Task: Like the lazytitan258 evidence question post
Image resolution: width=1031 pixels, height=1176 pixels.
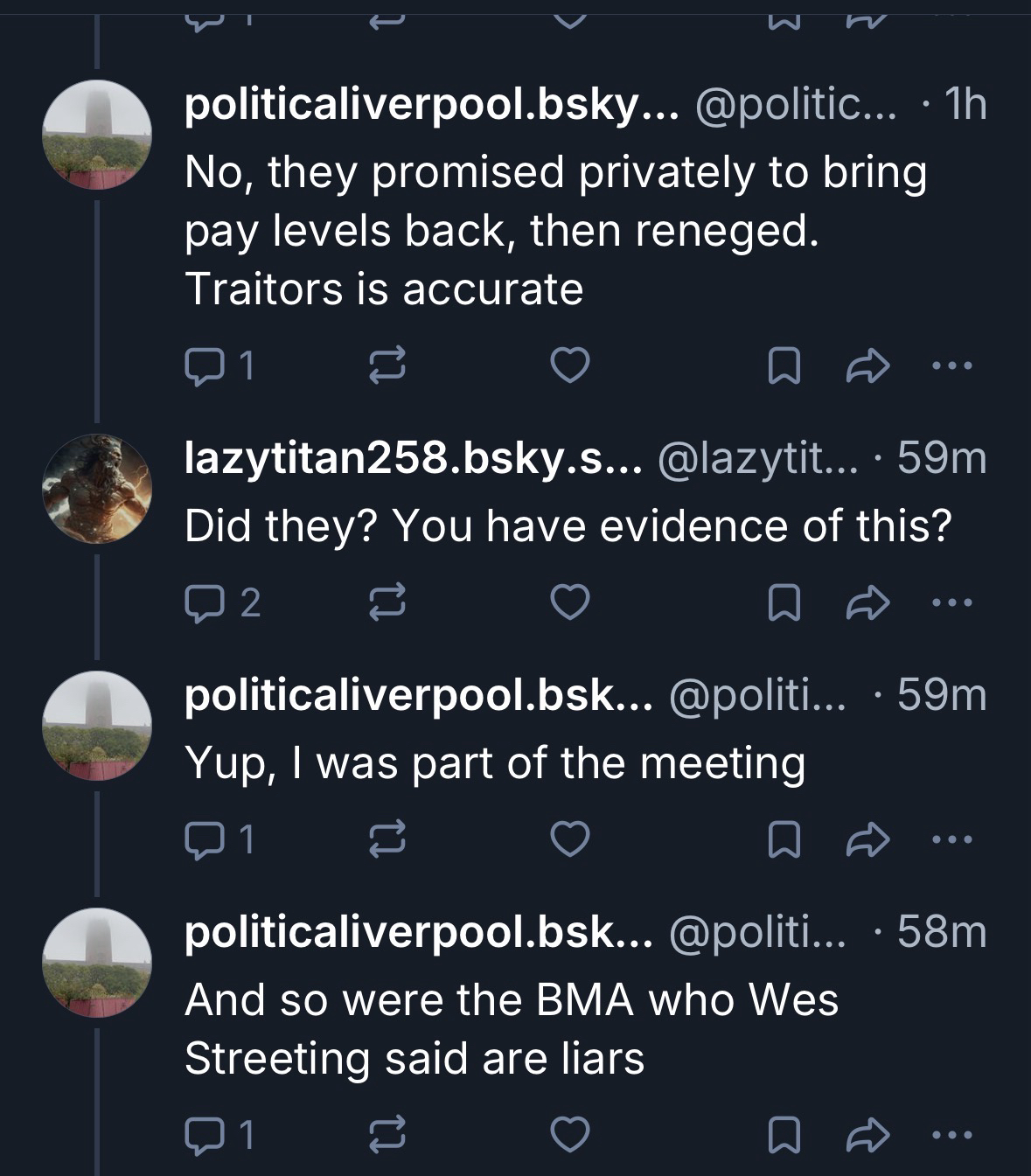Action: click(x=570, y=602)
